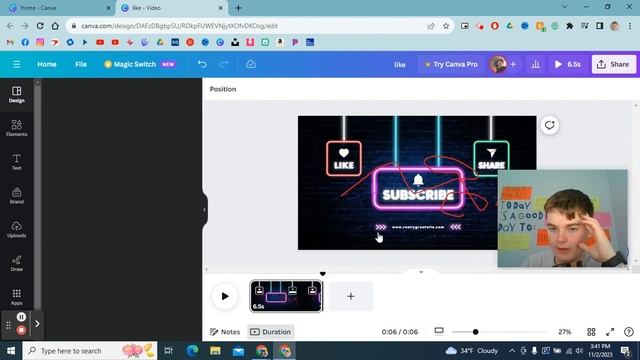
Task: Select the 6.5s page thumbnail
Action: click(x=286, y=296)
